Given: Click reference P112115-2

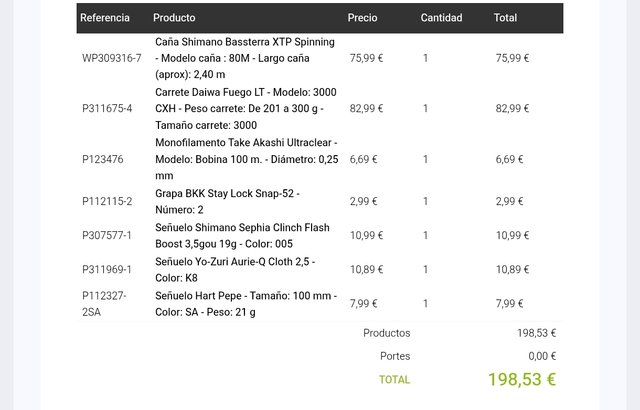Looking at the screenshot, I should pos(107,202).
